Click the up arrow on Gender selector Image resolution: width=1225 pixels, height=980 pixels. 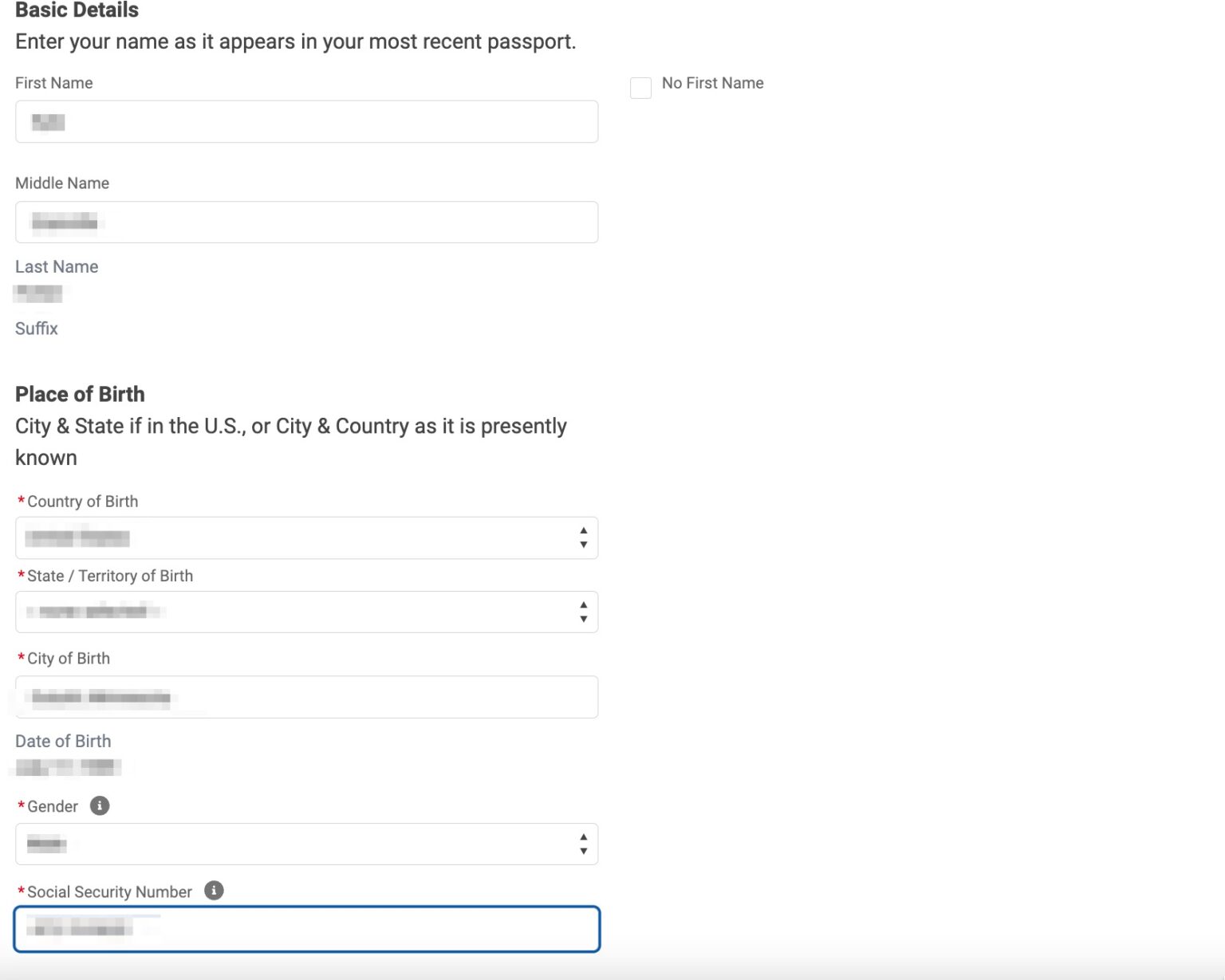[583, 837]
